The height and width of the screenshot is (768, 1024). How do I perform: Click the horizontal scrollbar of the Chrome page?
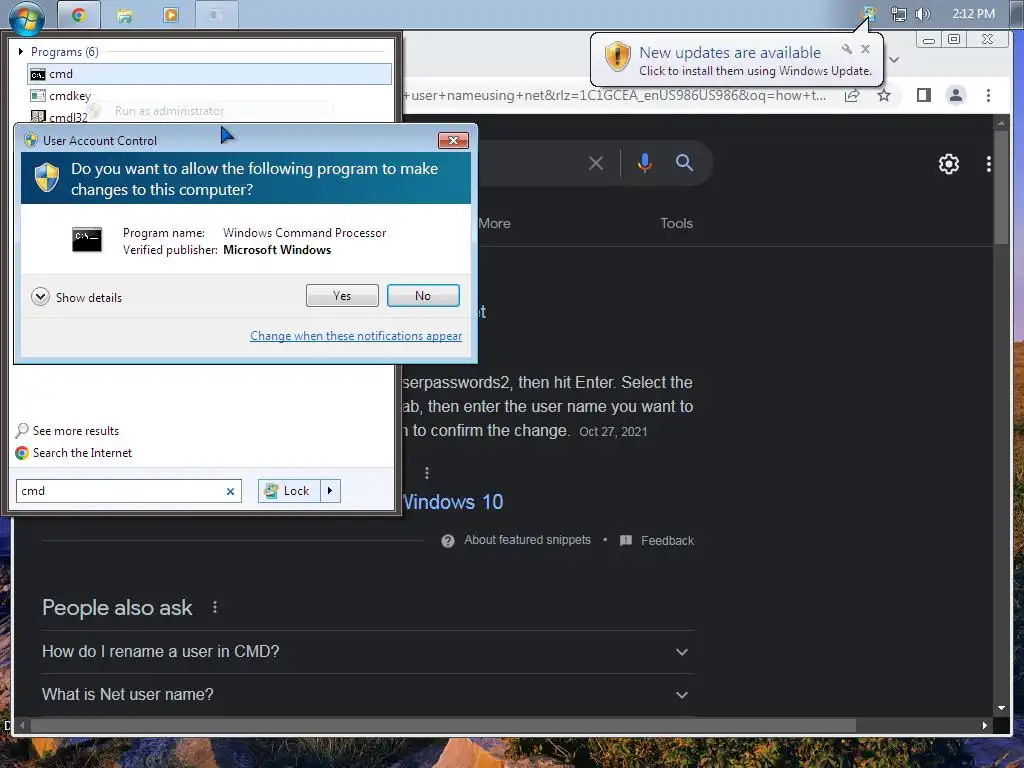[443, 726]
